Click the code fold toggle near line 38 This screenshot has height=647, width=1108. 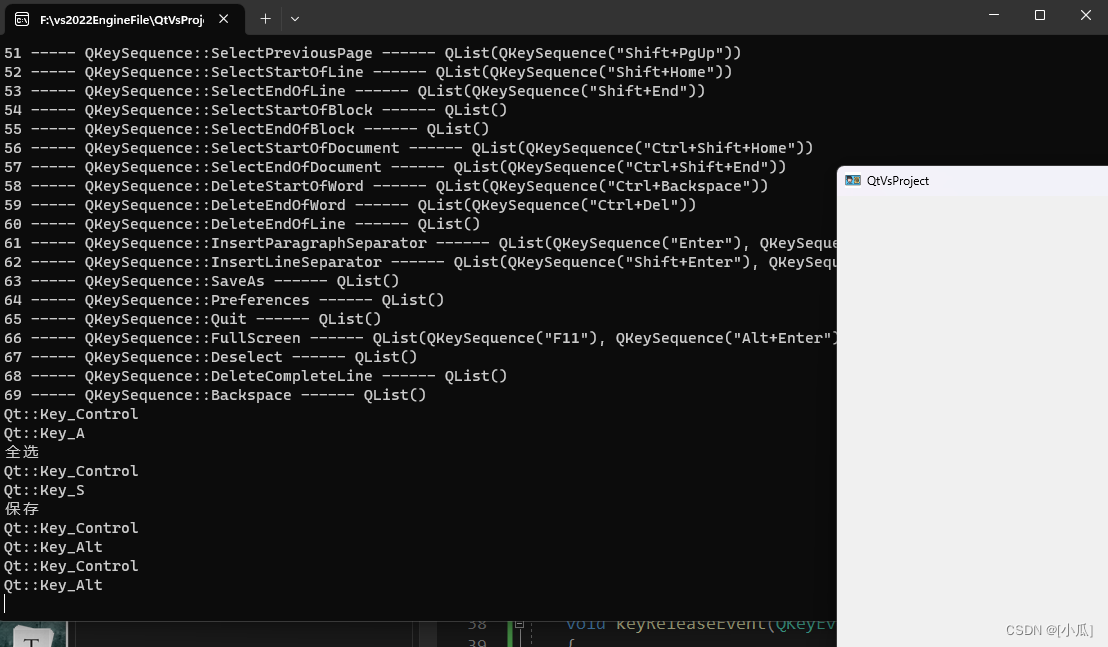click(519, 624)
